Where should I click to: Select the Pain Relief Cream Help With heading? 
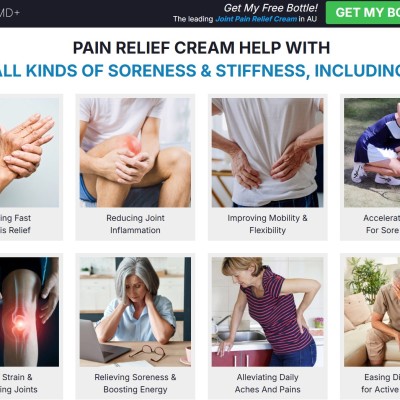(201, 48)
